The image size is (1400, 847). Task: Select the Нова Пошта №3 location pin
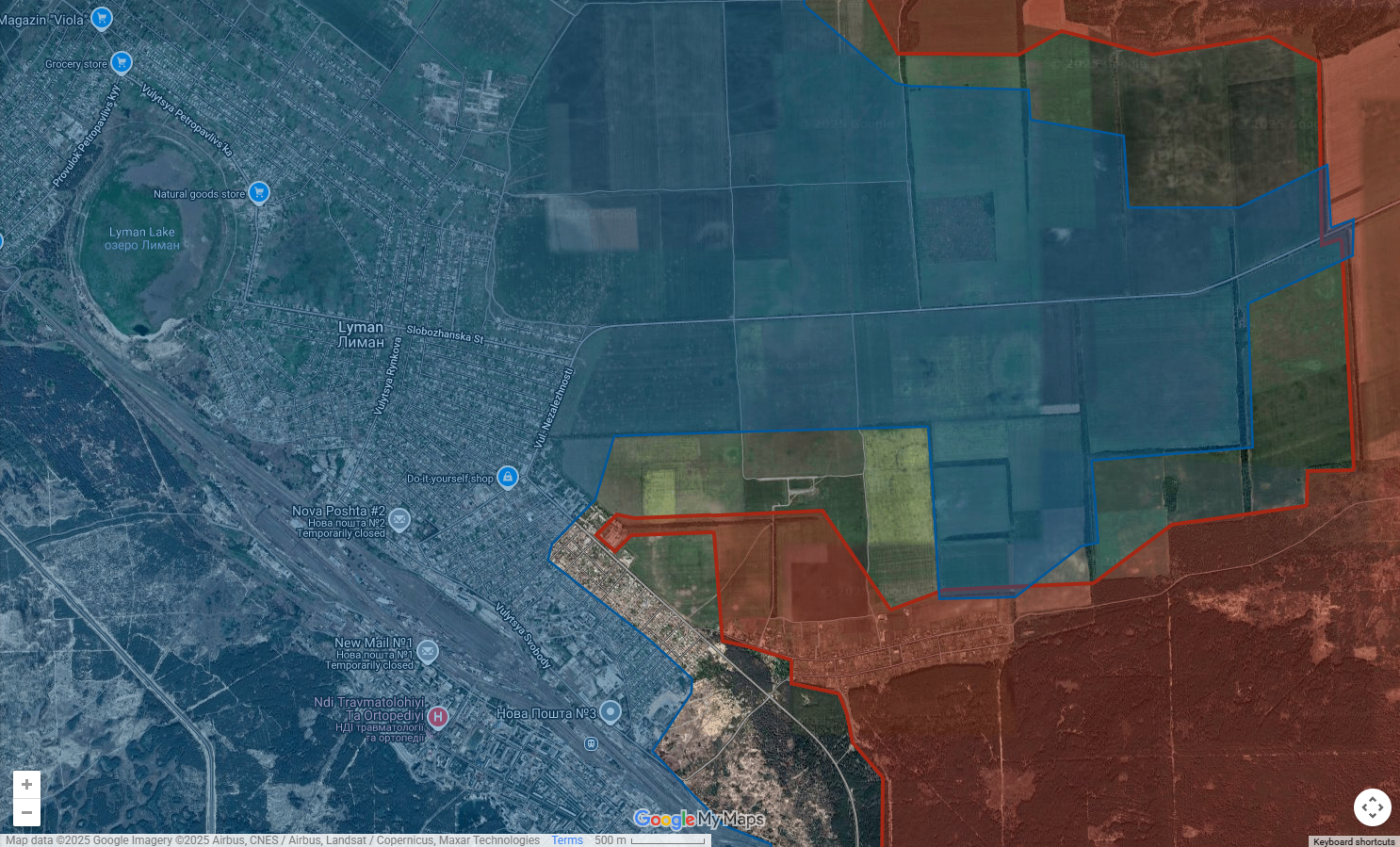point(610,711)
